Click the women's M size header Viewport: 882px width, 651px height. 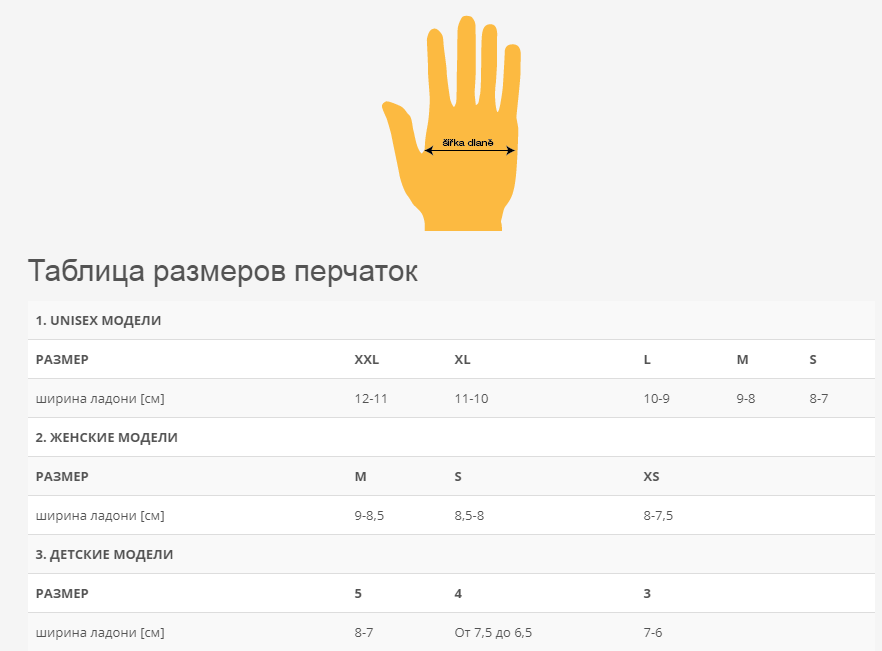point(361,477)
